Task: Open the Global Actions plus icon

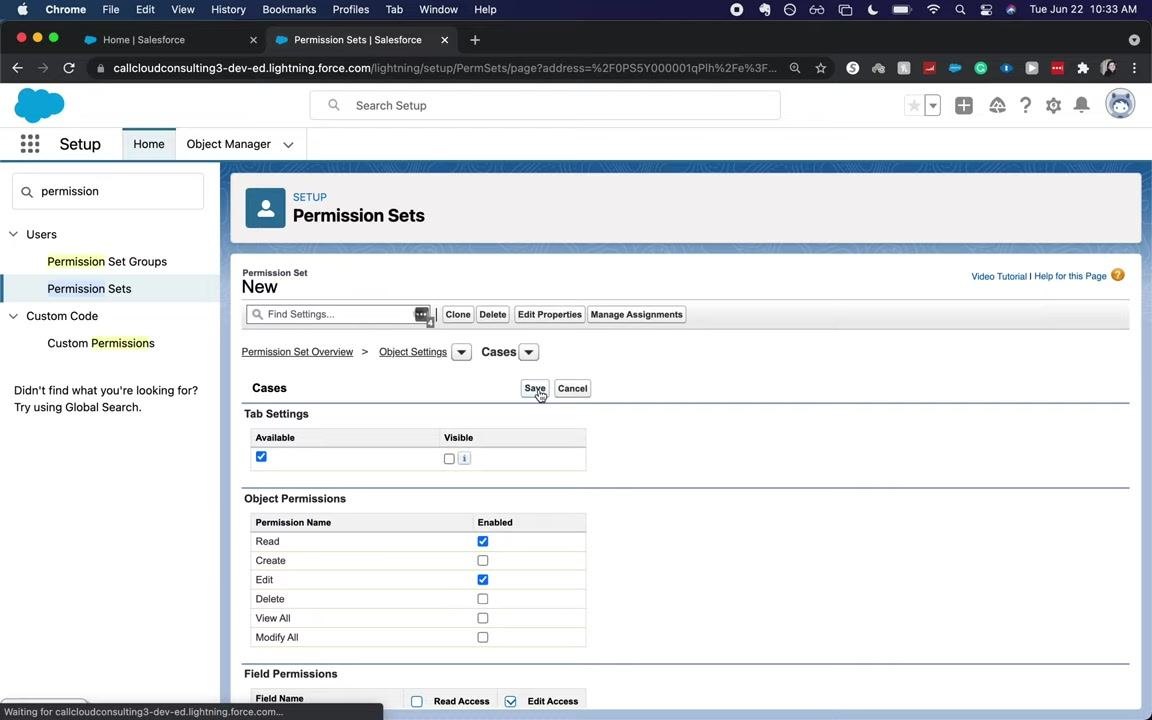Action: click(x=964, y=106)
